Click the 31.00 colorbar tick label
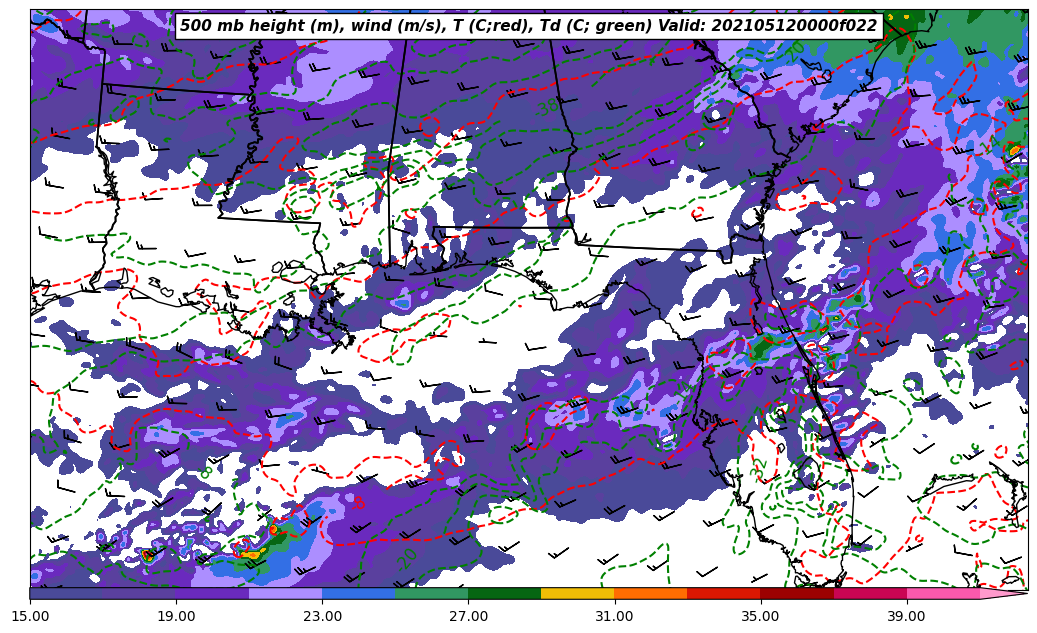 point(614,616)
